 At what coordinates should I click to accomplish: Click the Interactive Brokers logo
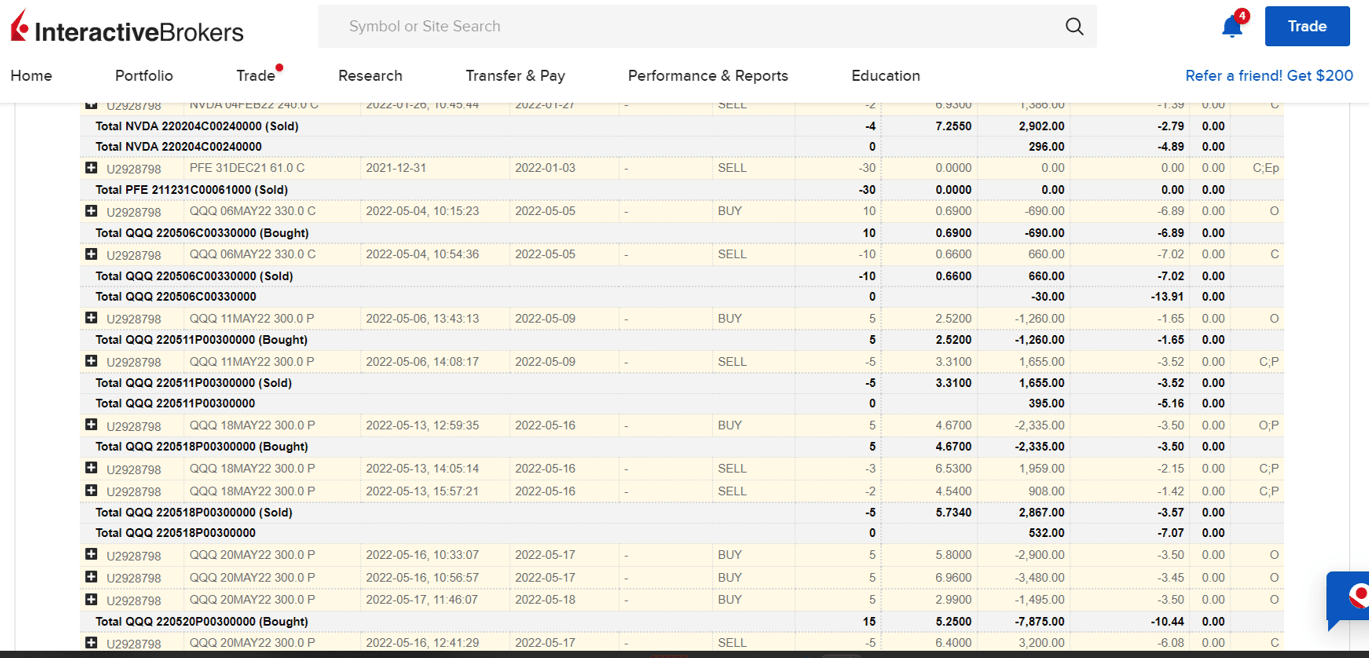[127, 30]
